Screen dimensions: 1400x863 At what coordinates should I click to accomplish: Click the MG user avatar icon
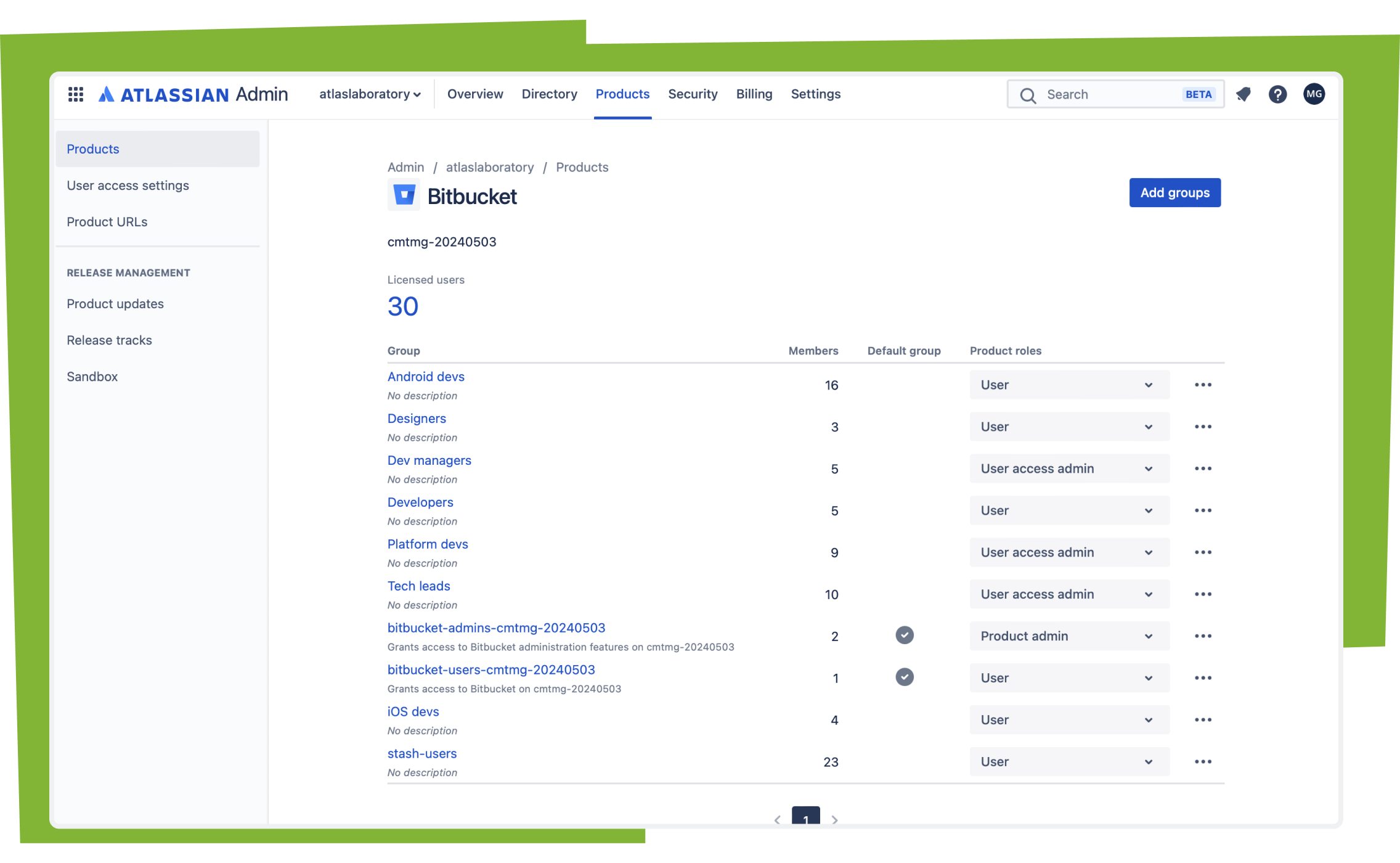tap(1314, 94)
